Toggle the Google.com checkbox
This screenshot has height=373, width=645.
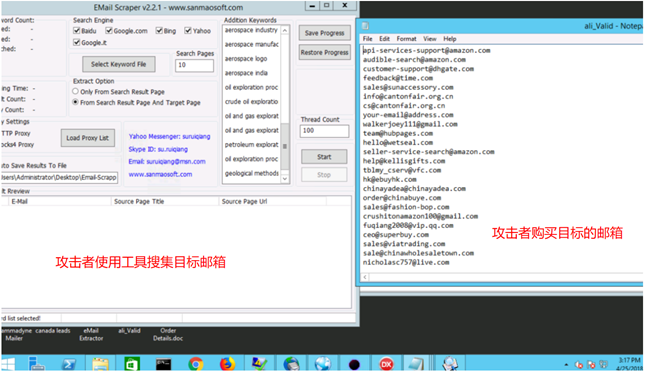[109, 30]
